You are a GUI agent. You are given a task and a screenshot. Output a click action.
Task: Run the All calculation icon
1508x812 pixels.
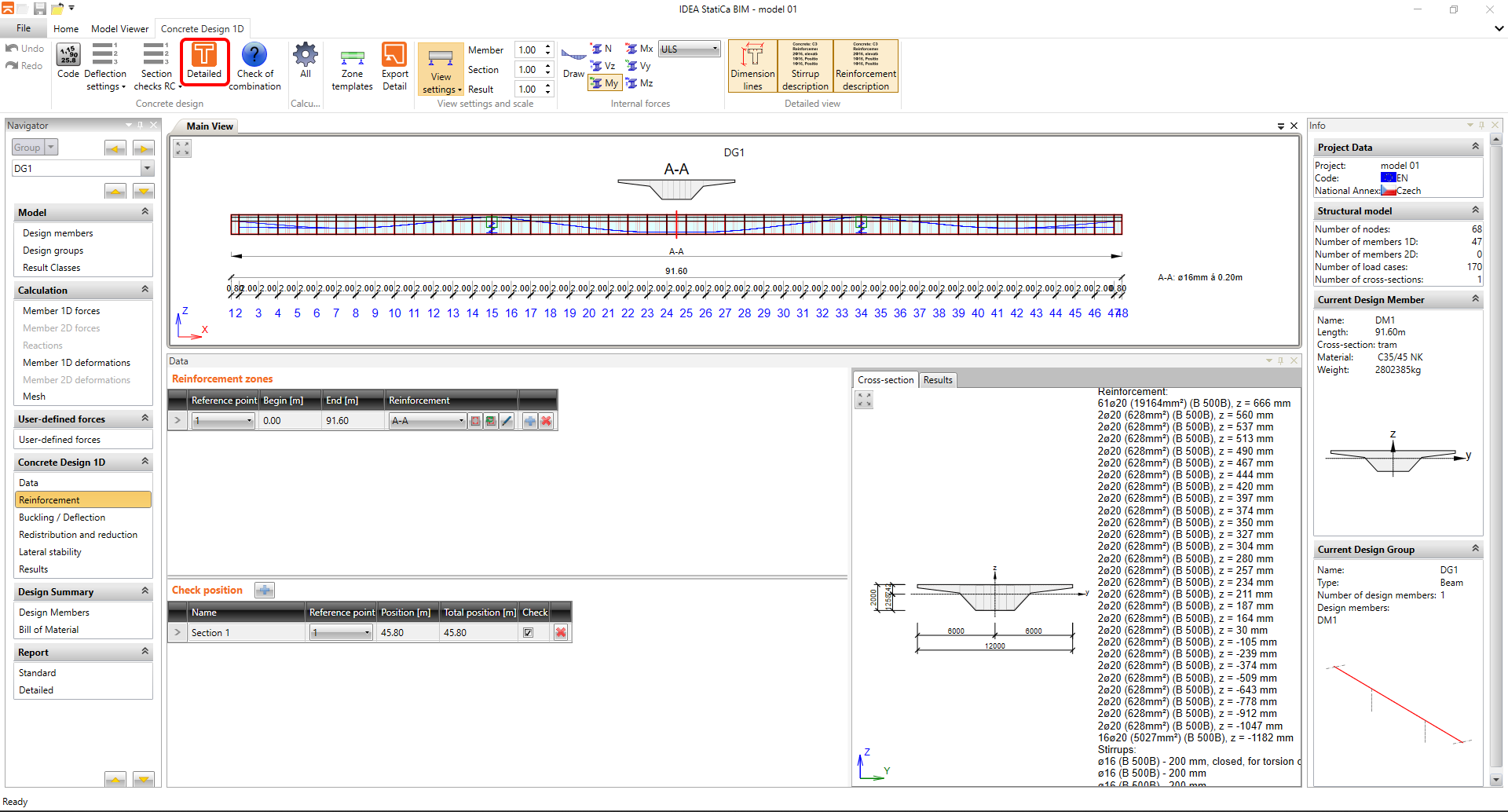[x=306, y=61]
